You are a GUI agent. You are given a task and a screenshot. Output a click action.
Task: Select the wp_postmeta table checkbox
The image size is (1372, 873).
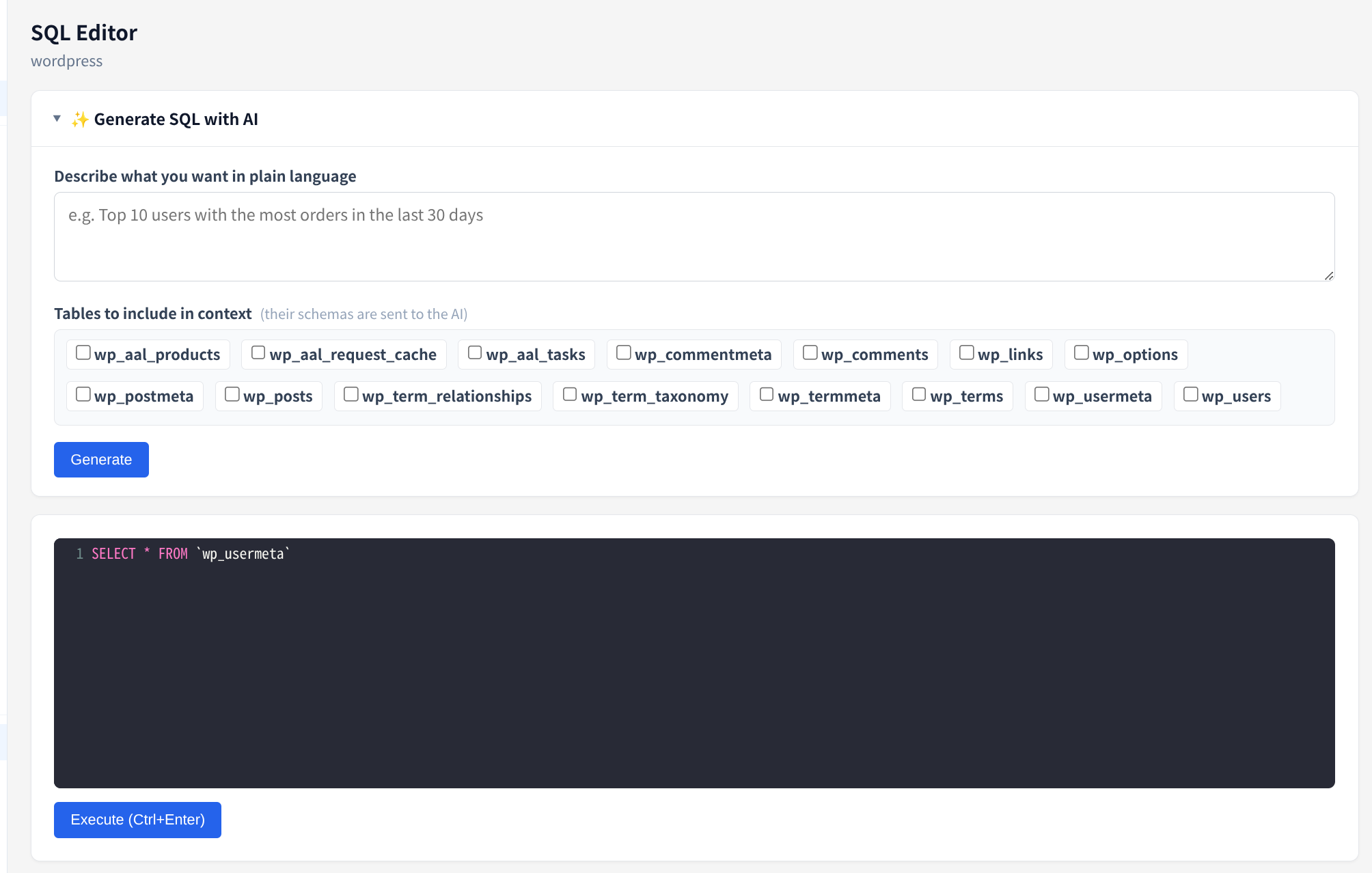[x=83, y=393]
